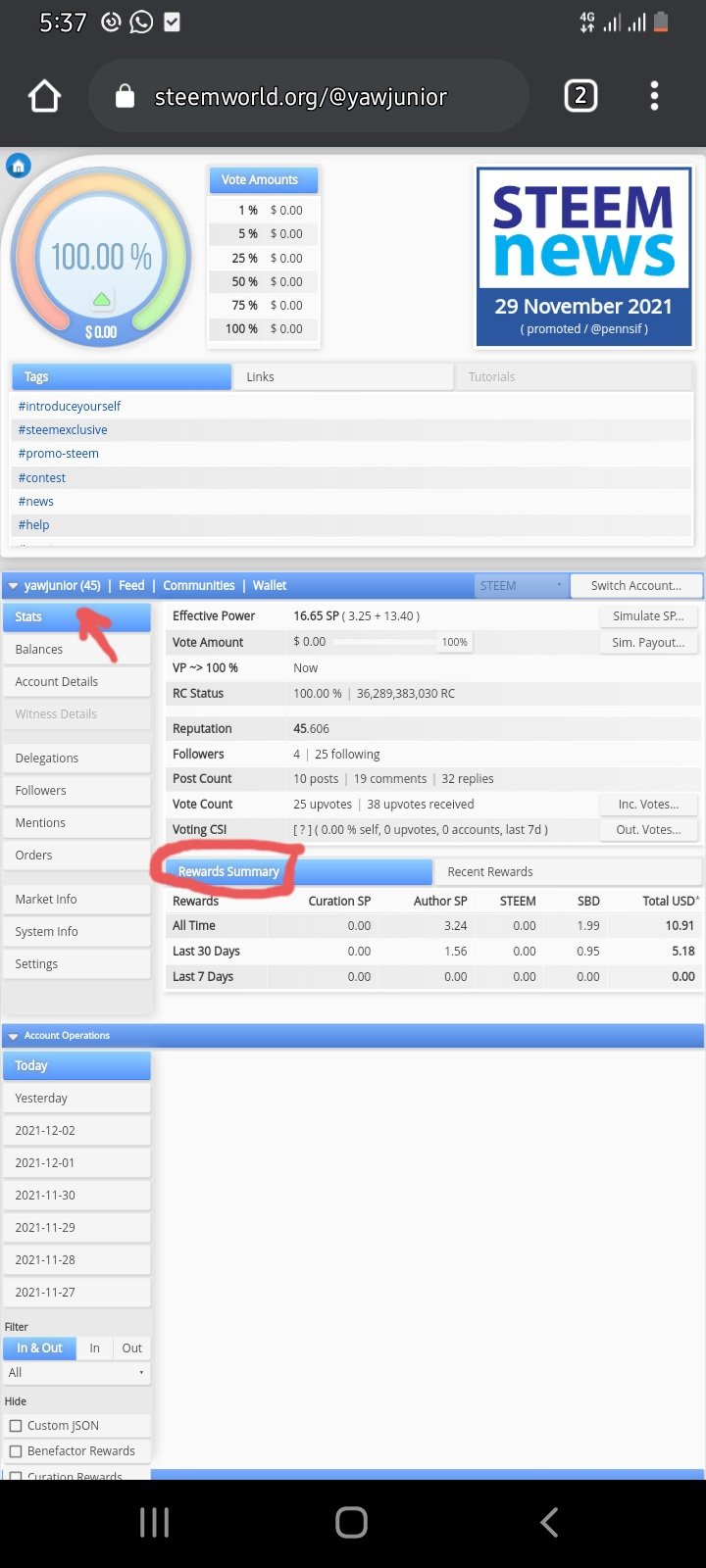Open the #introduceyourself tag
The width and height of the screenshot is (706, 1568).
70,406
